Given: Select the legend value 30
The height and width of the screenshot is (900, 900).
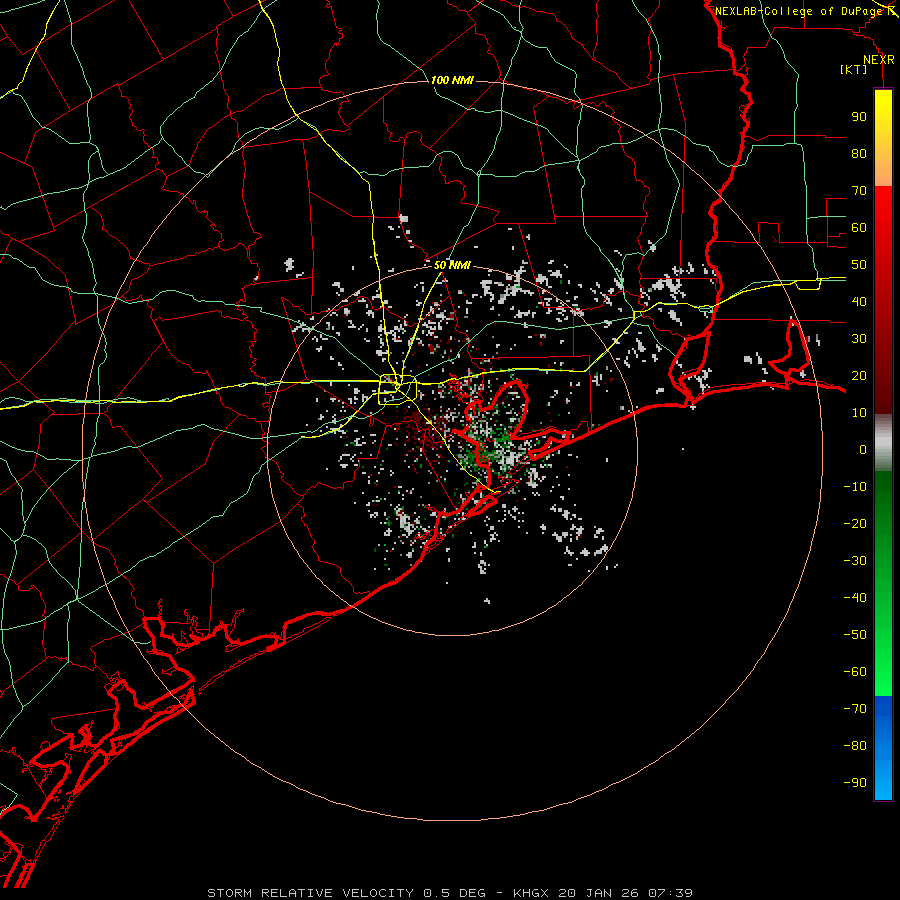Looking at the screenshot, I should tap(859, 339).
